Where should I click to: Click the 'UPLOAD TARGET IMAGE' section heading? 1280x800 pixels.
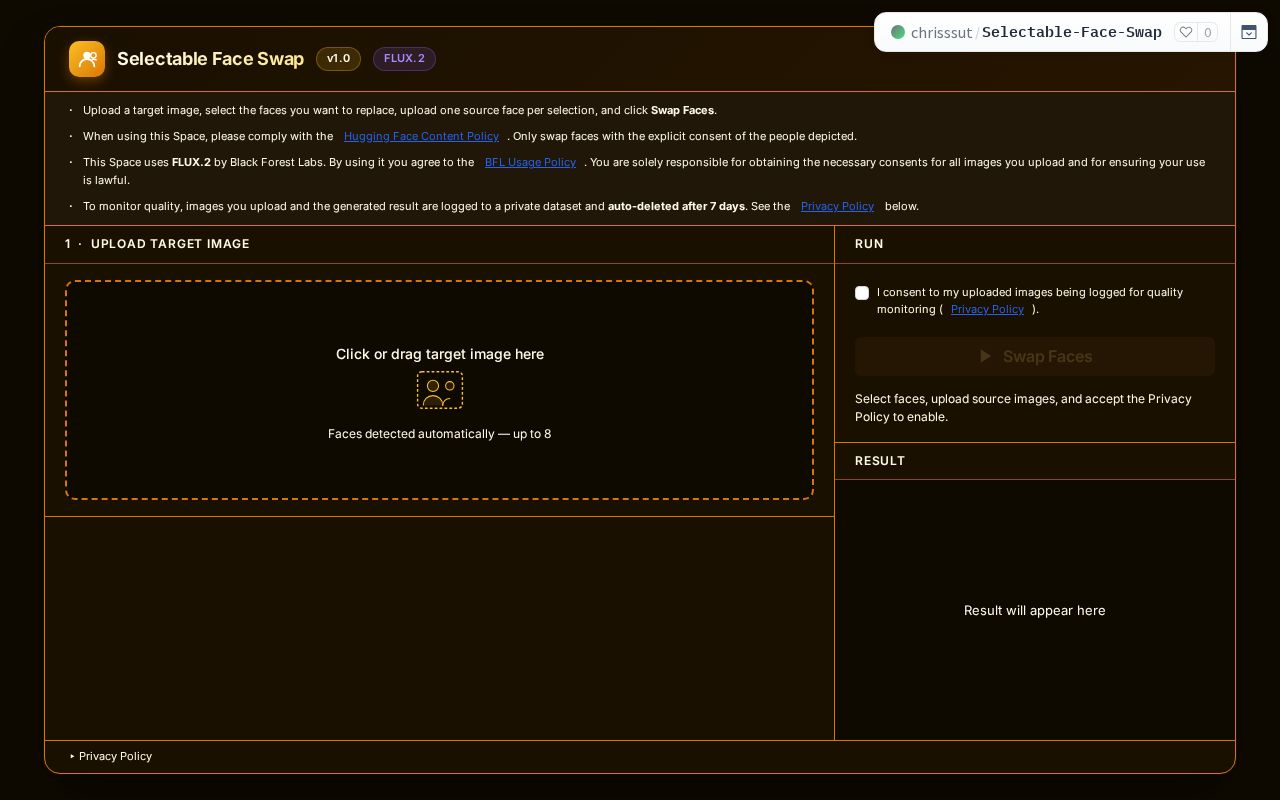click(x=170, y=244)
